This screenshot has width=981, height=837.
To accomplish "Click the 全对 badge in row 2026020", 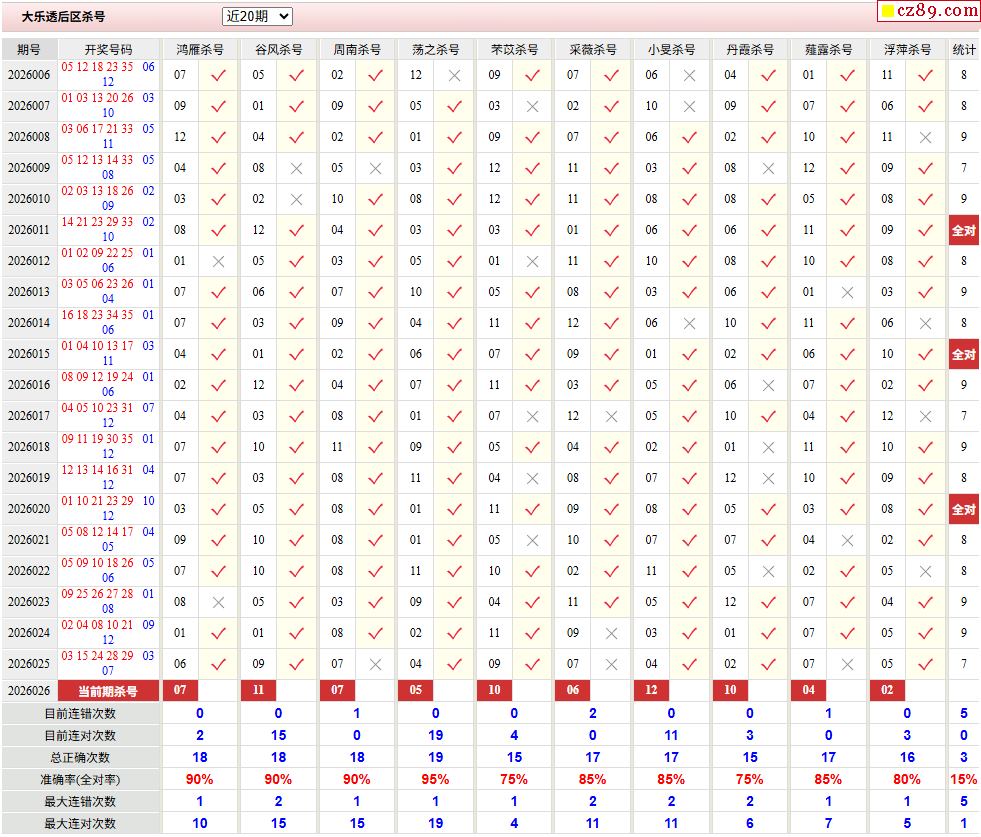I will (x=963, y=509).
